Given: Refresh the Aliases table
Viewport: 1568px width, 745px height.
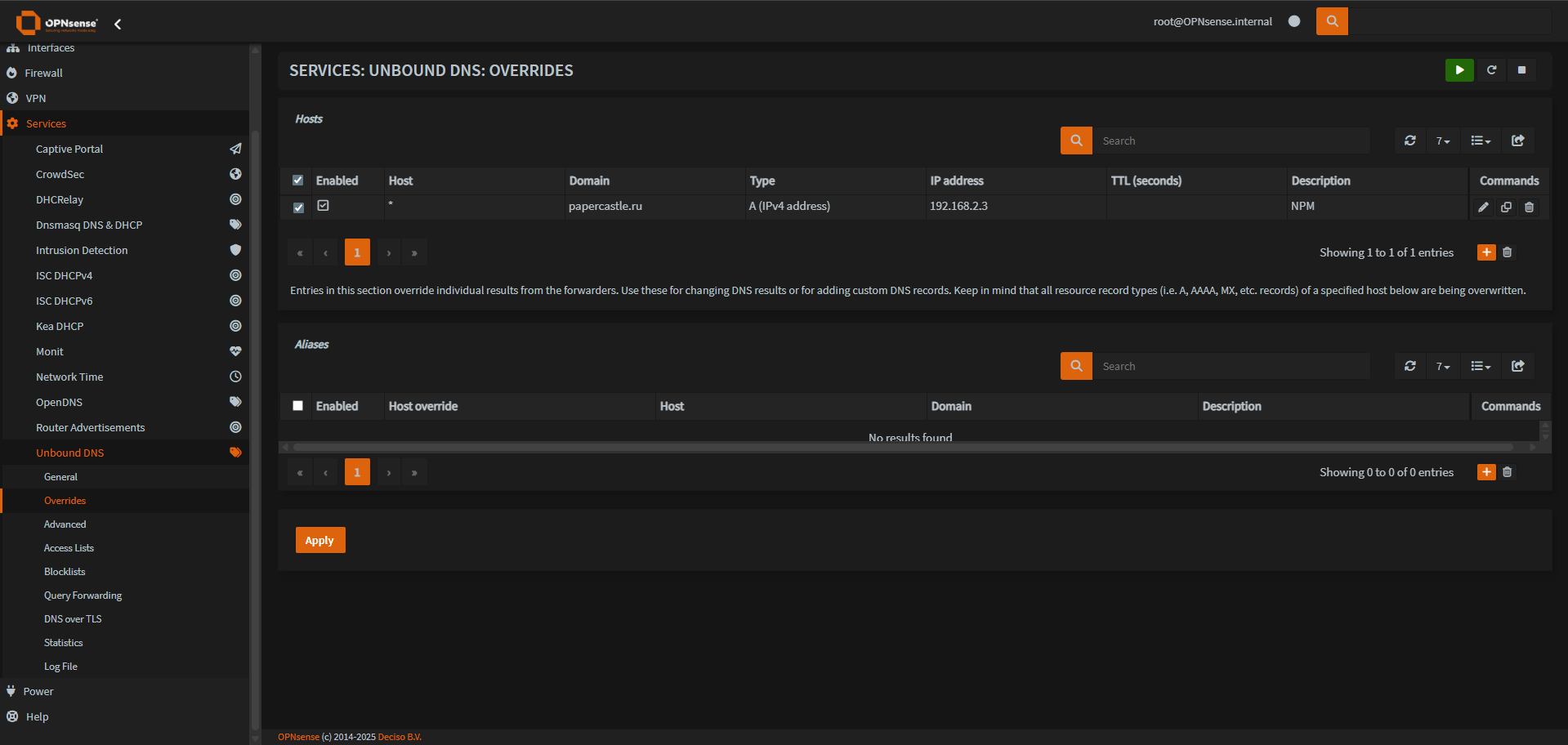Looking at the screenshot, I should (1409, 366).
